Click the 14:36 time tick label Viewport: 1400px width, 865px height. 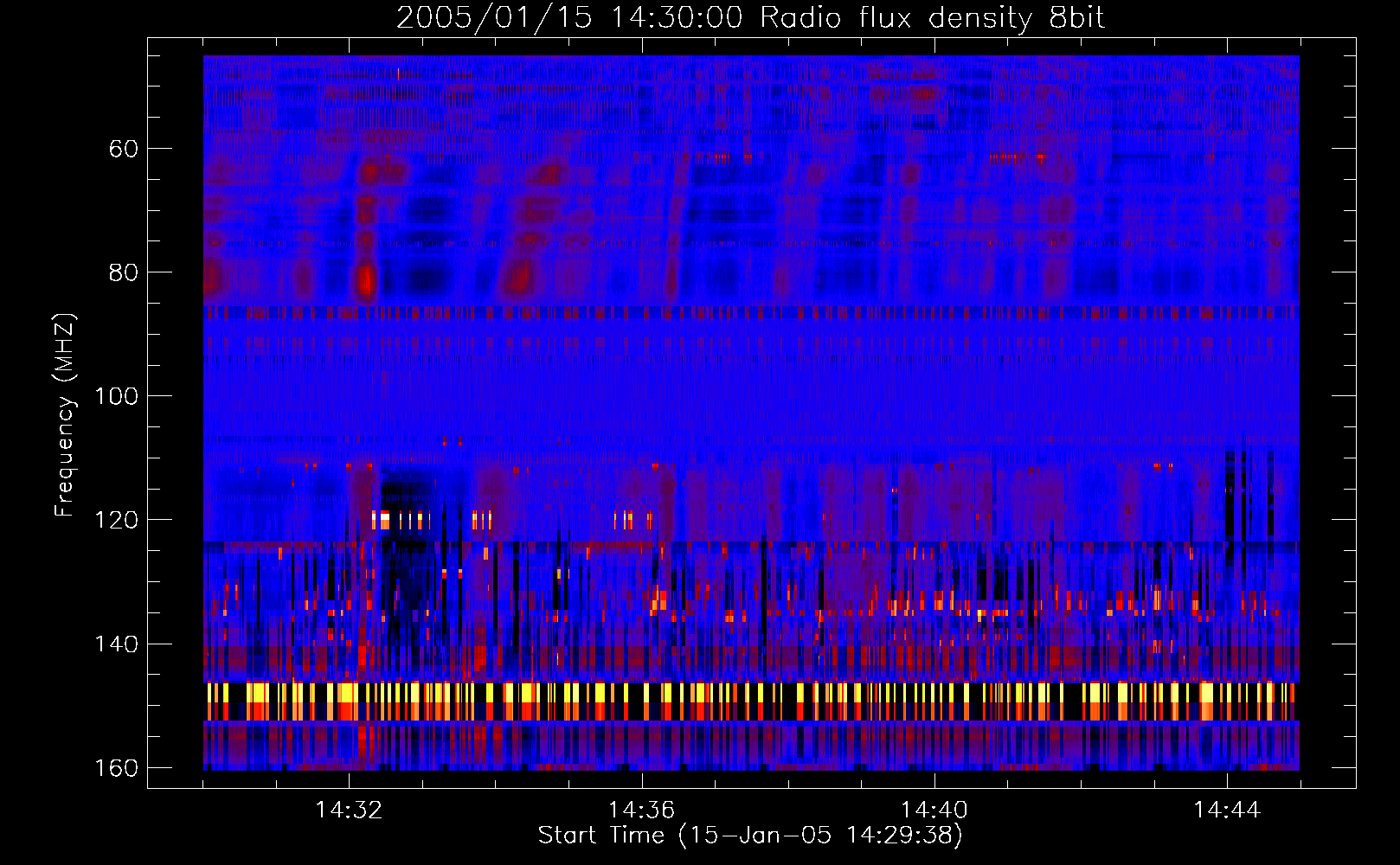click(x=642, y=811)
